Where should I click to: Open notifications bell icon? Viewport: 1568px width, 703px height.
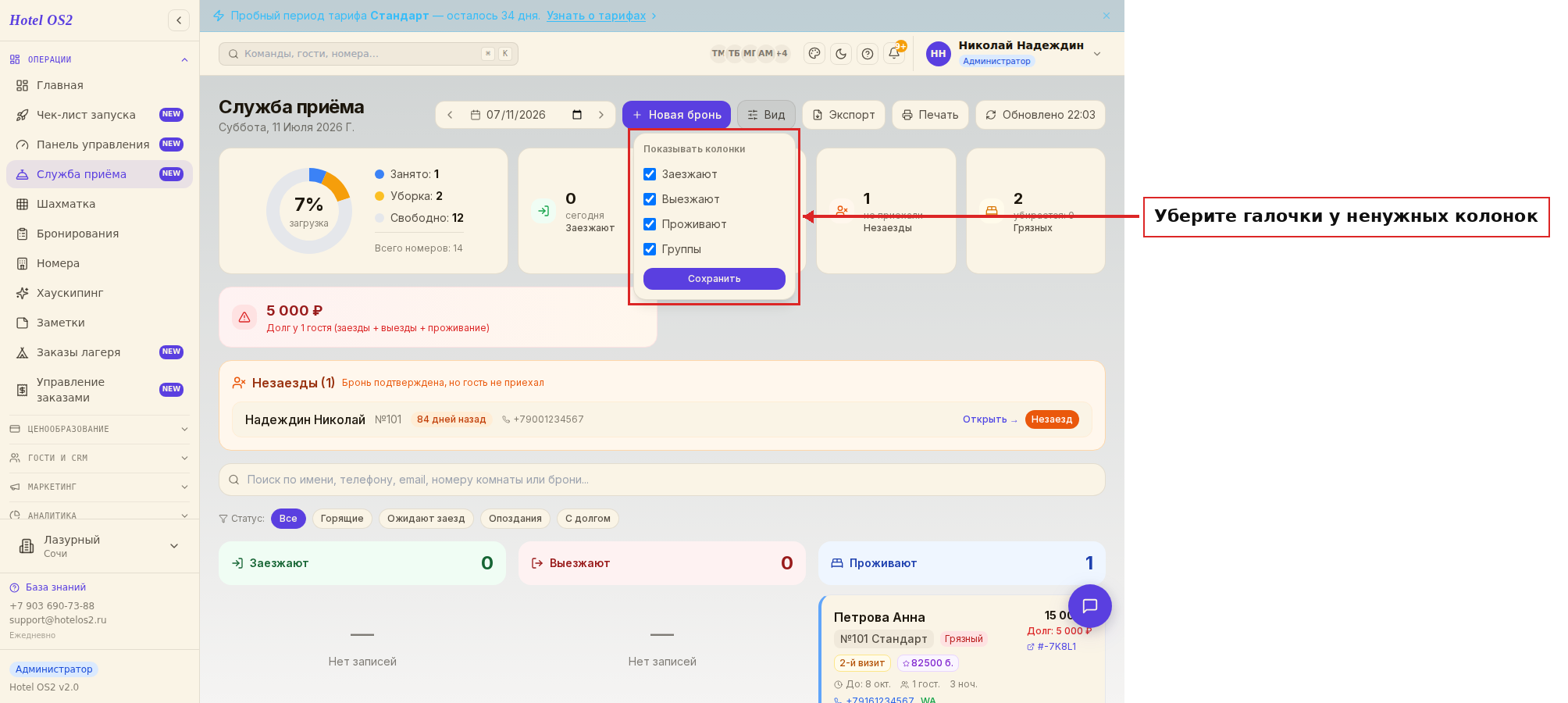tap(894, 54)
